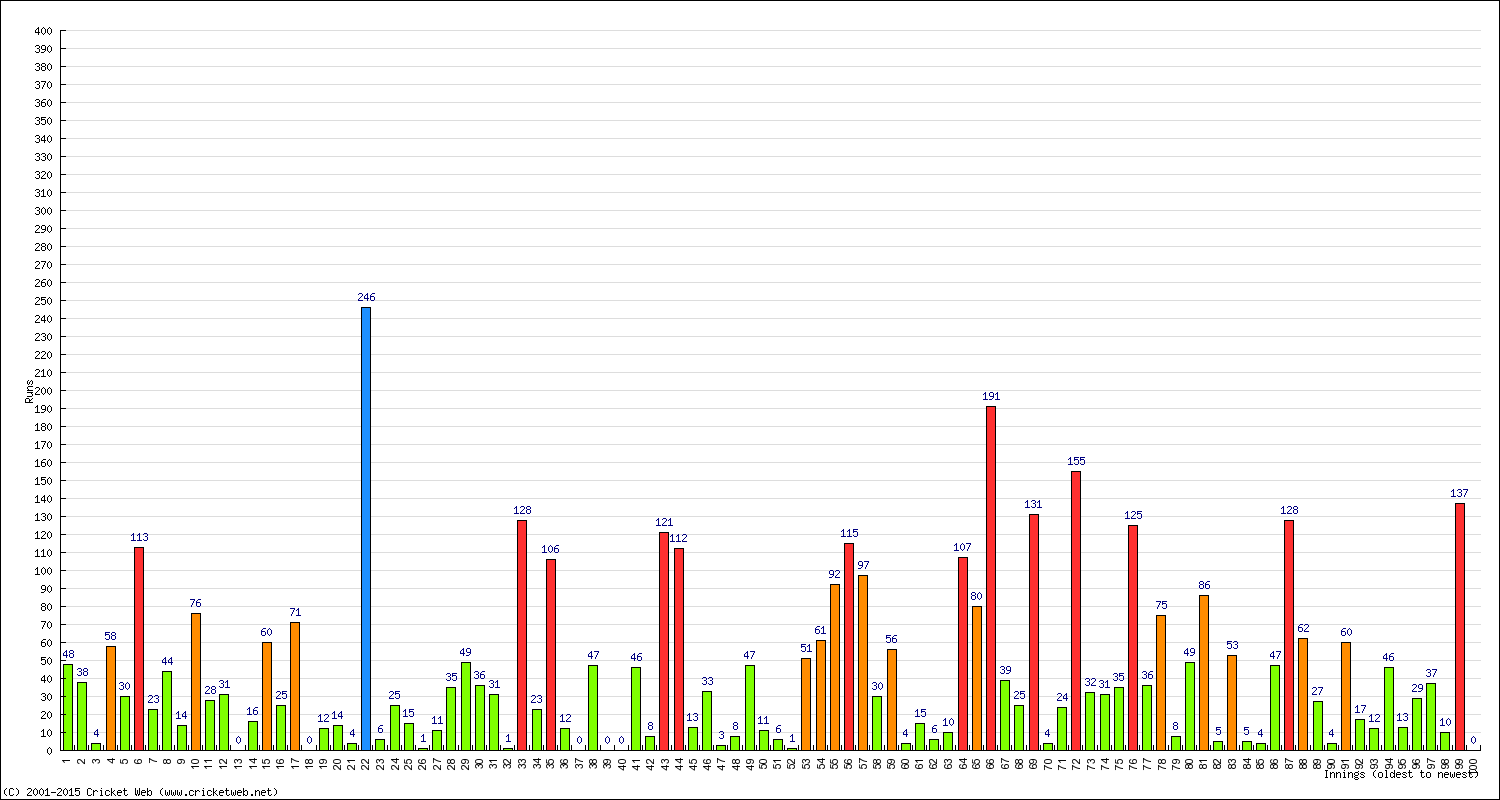Select the value label 61

click(x=821, y=631)
